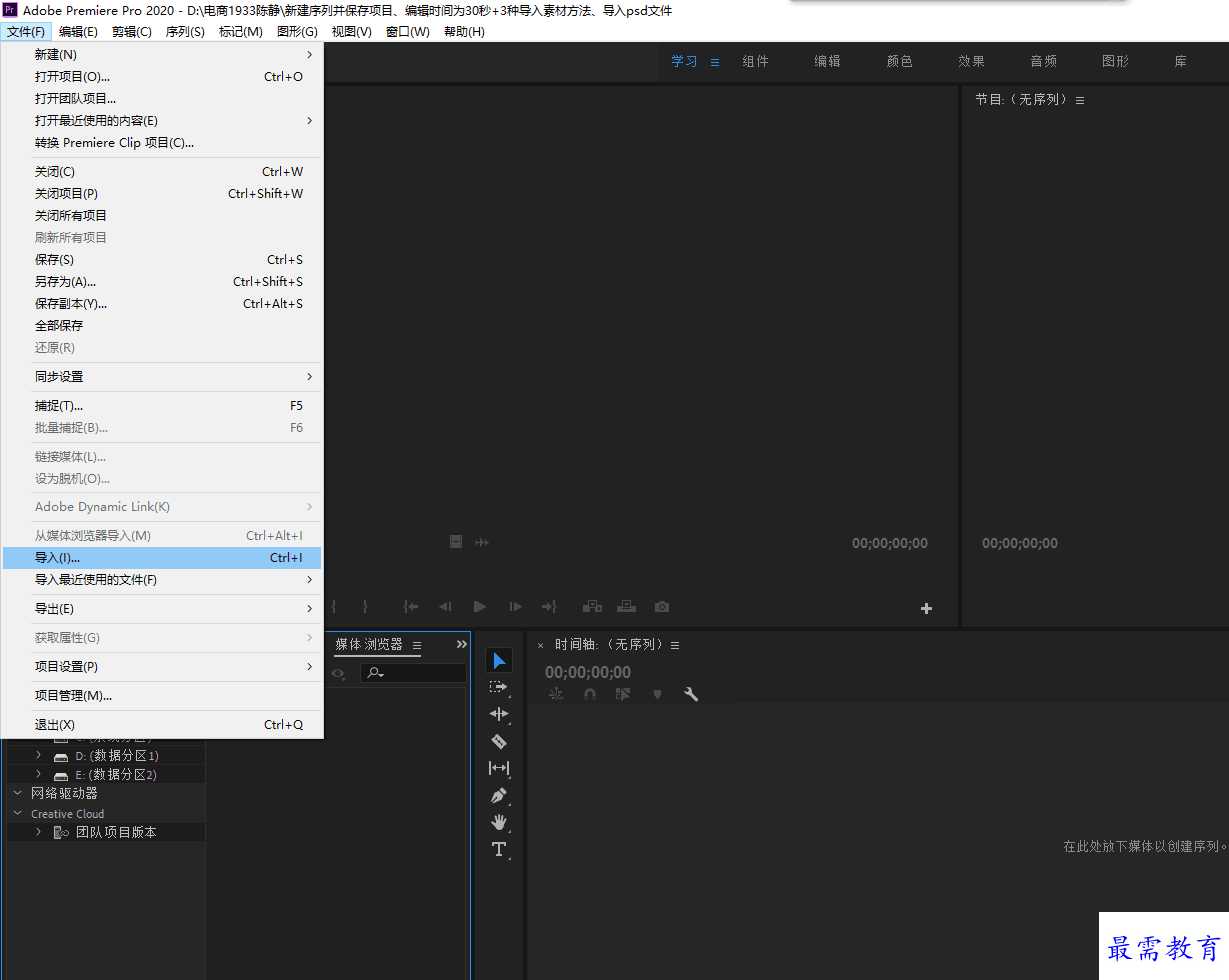1229x980 pixels.
Task: Choose 导入(I)... from File menu
Action: 163,558
